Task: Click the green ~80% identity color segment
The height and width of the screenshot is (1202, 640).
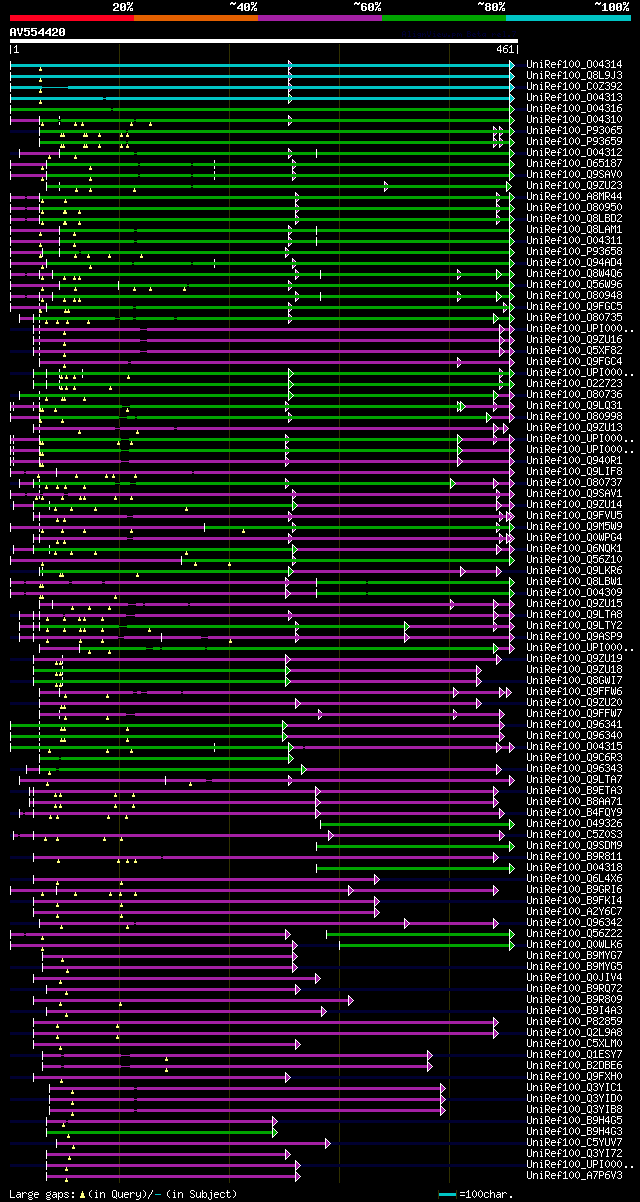Action: pos(444,18)
